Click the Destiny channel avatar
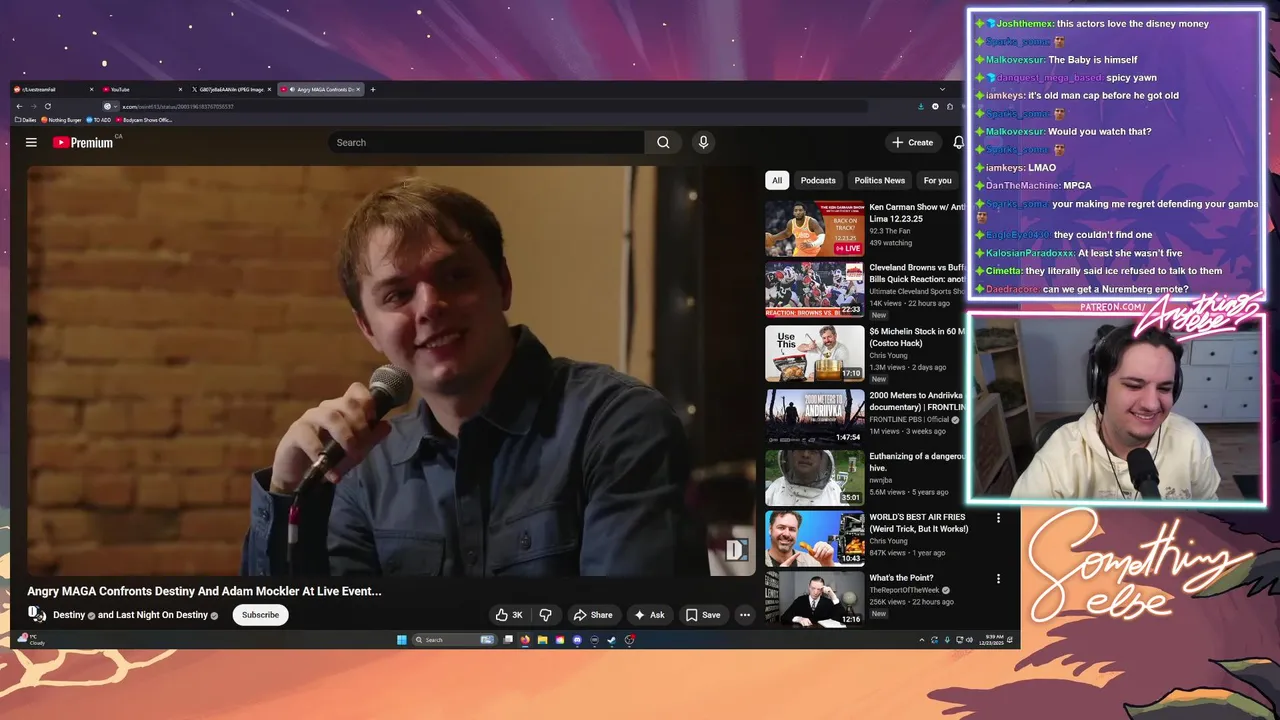1280x720 pixels. 37,614
